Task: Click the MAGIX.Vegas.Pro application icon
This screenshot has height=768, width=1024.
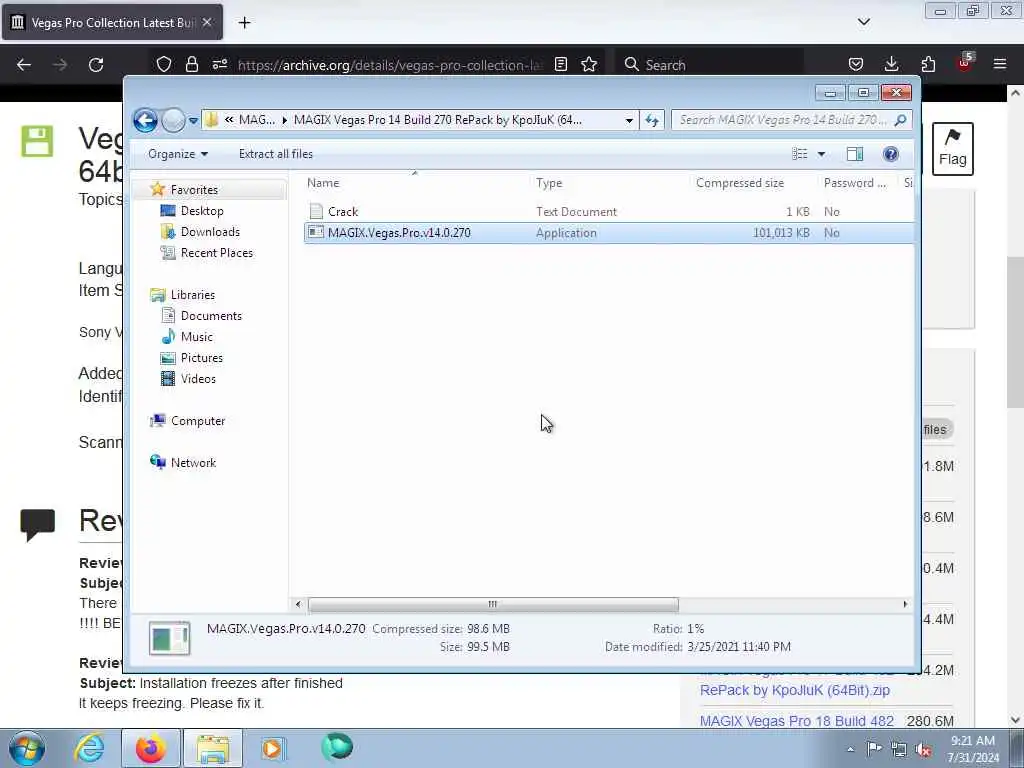Action: point(316,232)
